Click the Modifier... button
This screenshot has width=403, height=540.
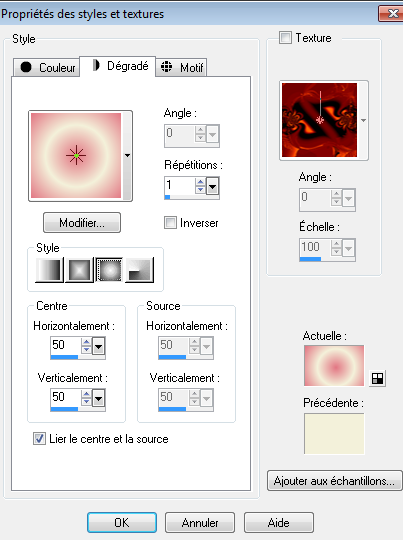[x=82, y=223]
